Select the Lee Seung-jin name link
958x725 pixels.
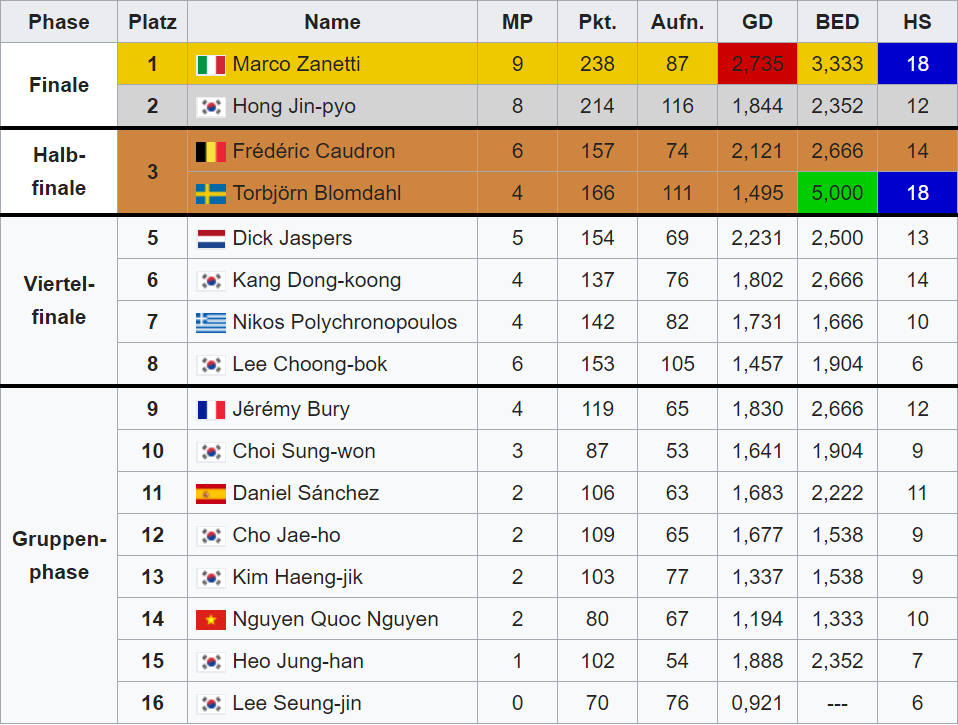point(297,703)
